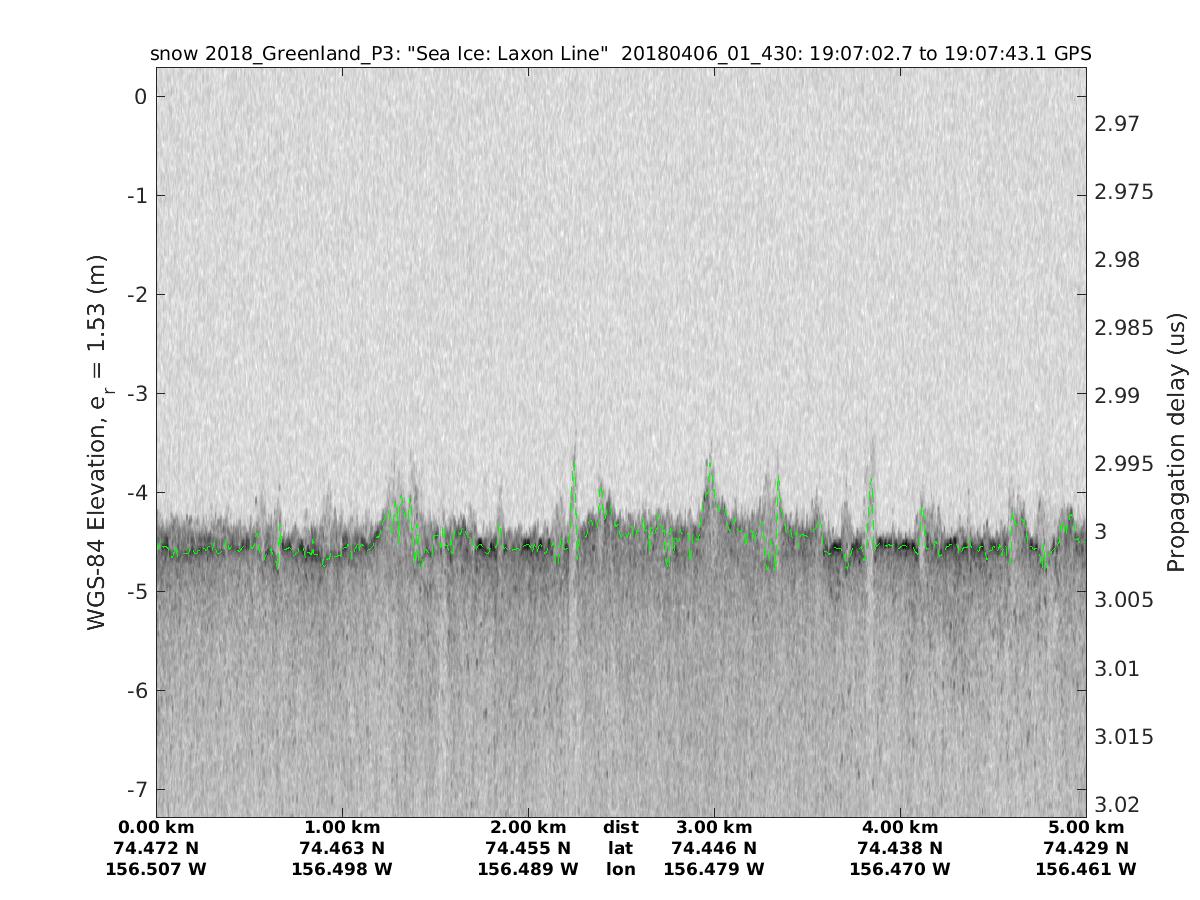This screenshot has width=1200, height=900.
Task: Click the 'dist' legend label below the plot
Action: tap(621, 827)
